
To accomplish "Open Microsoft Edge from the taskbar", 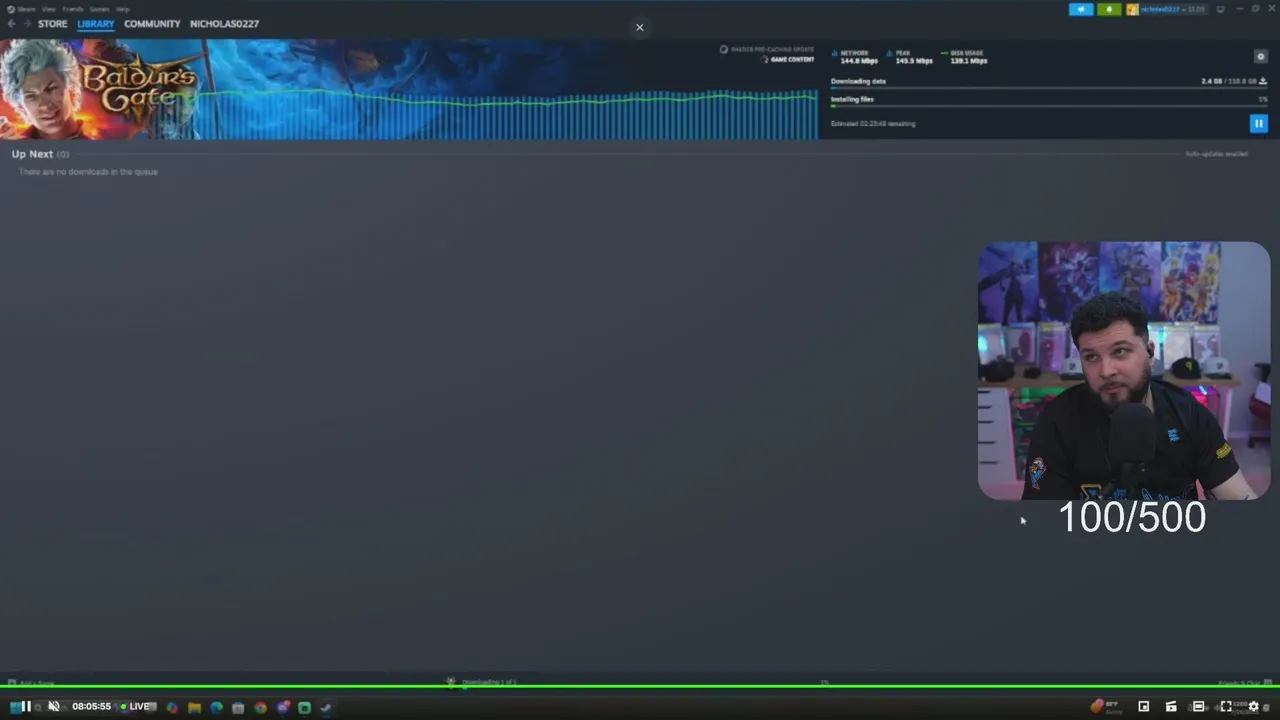I will pyautogui.click(x=216, y=708).
